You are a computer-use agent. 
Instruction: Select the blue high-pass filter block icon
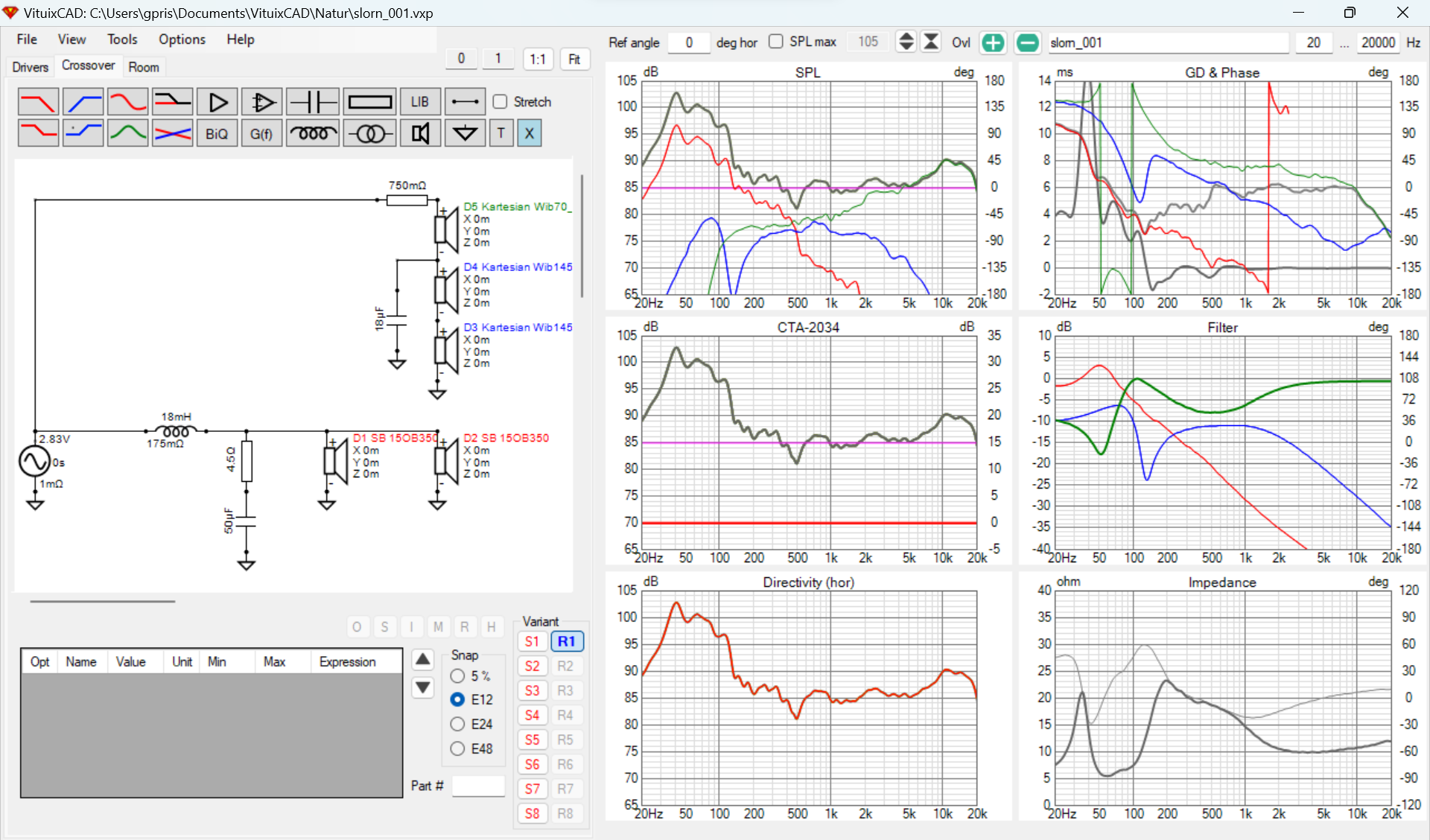pyautogui.click(x=83, y=102)
